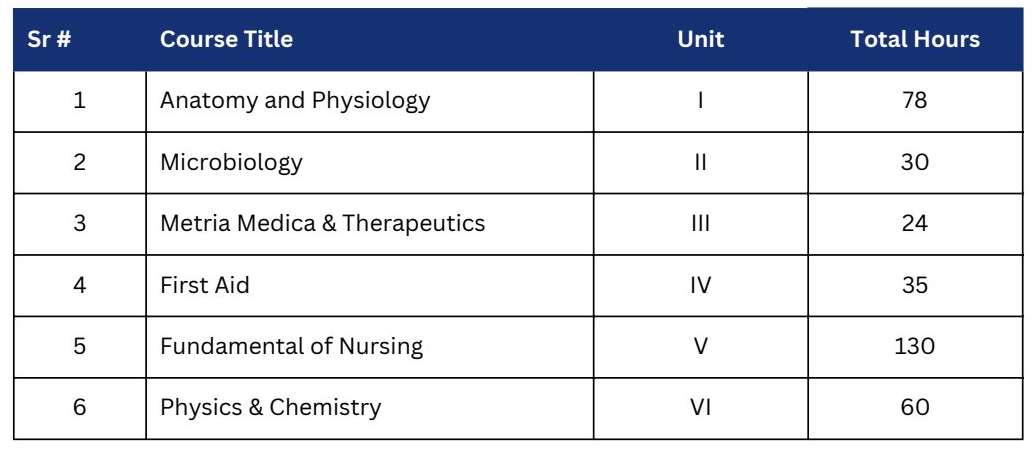1035x451 pixels.
Task: Select the 130 total hours cell
Action: click(x=915, y=347)
